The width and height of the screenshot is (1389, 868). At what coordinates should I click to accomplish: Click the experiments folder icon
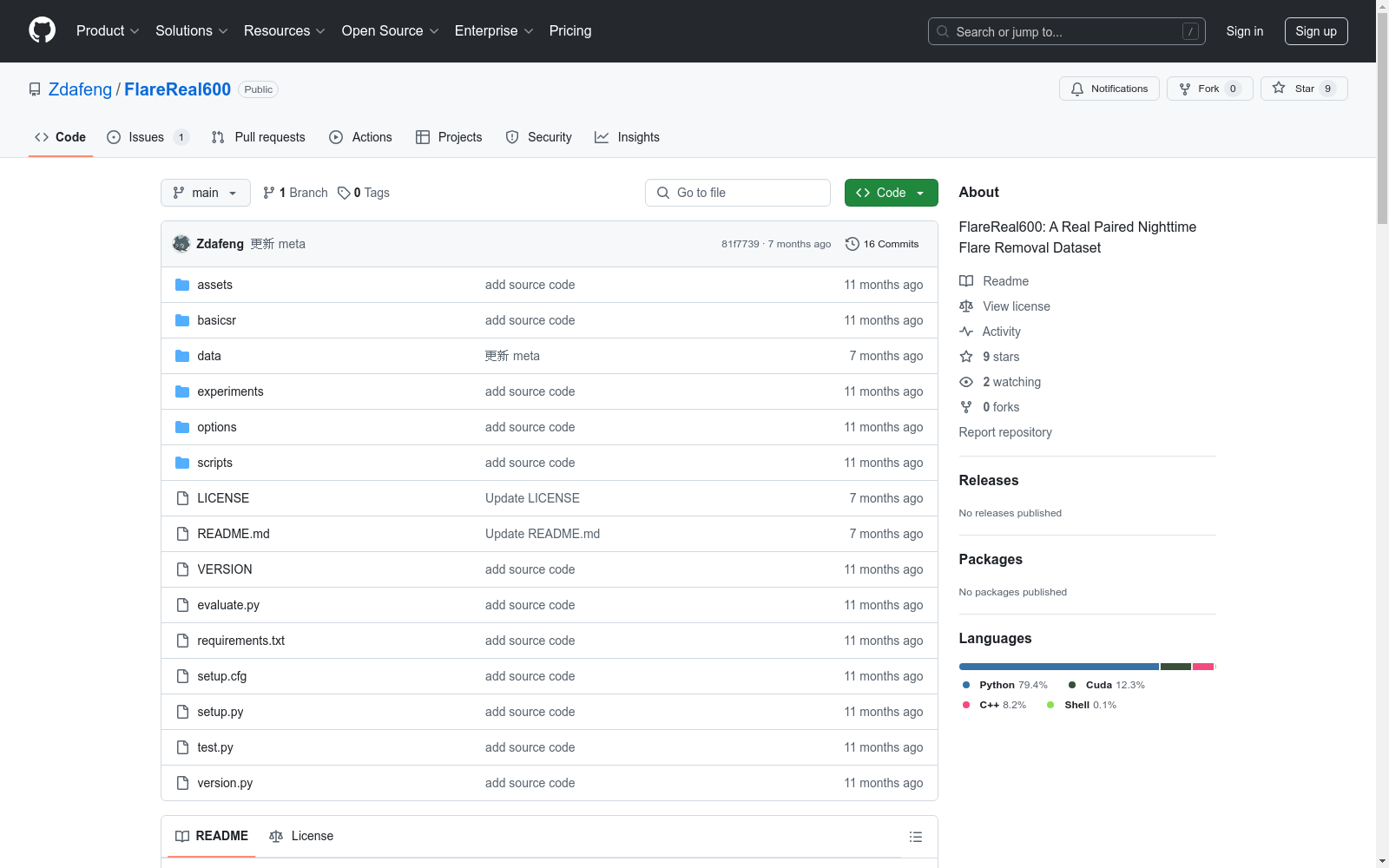pos(182,391)
